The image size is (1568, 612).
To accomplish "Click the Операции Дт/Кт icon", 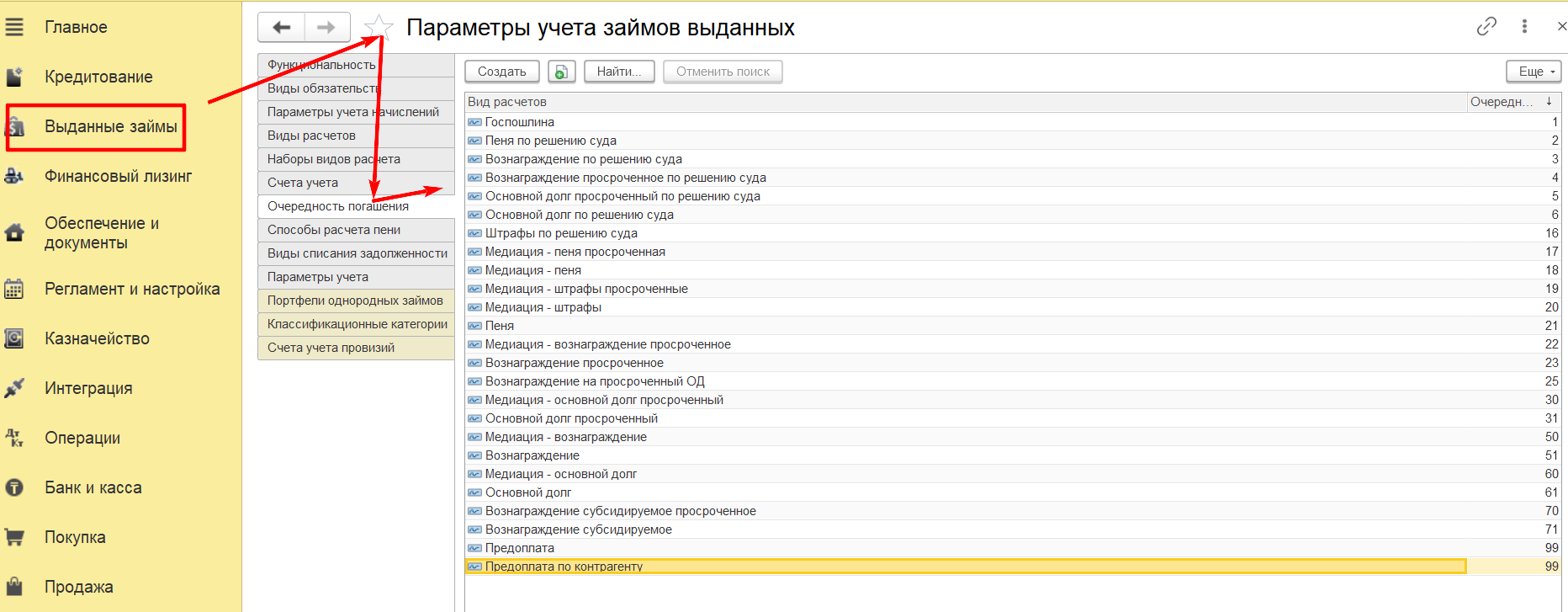I will [x=14, y=438].
